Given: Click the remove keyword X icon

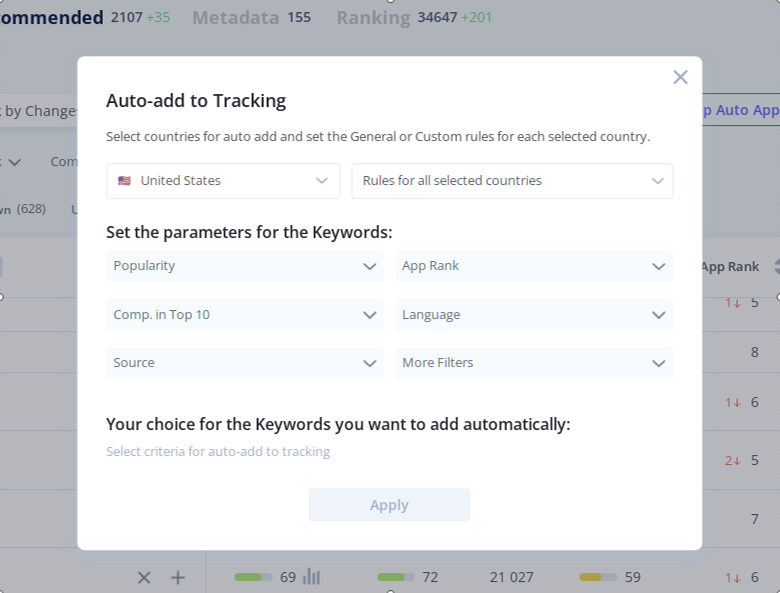Looking at the screenshot, I should pos(144,577).
